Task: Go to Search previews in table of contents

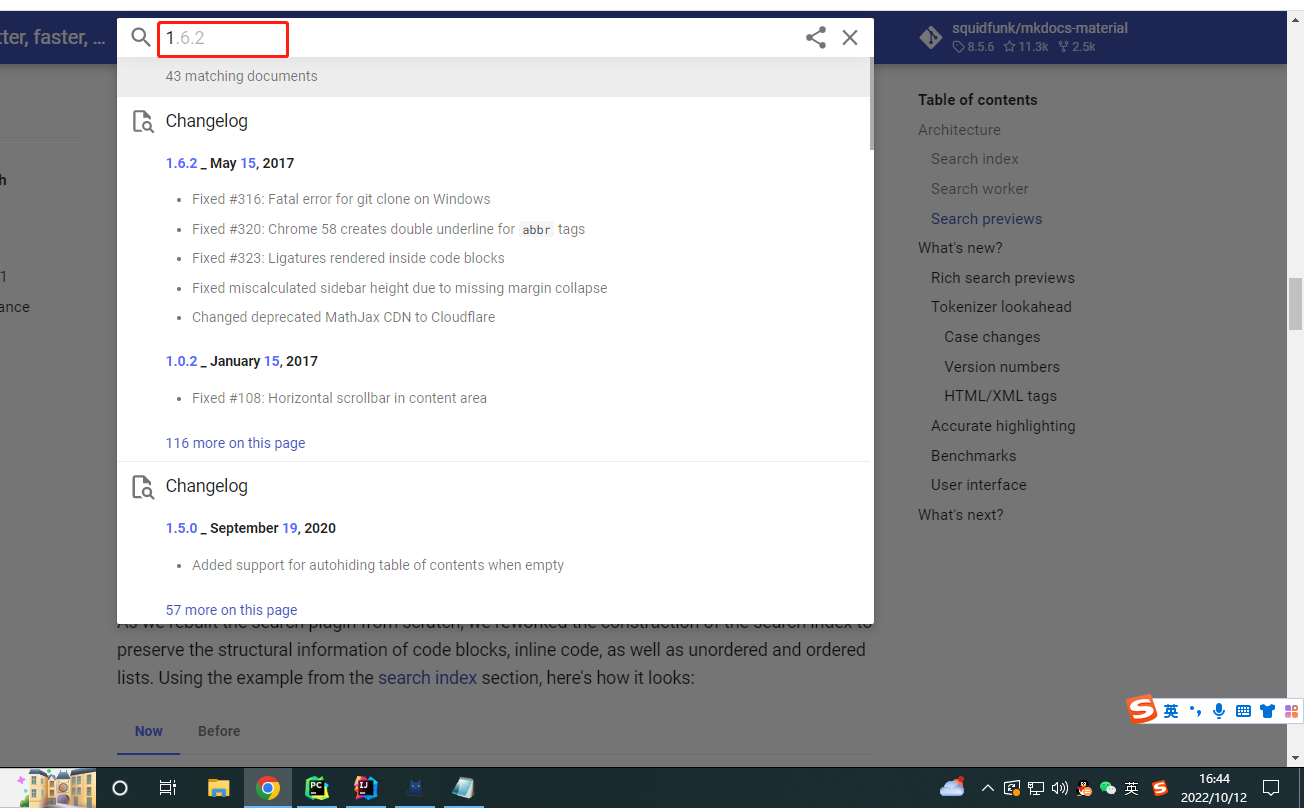Action: pyautogui.click(x=986, y=219)
